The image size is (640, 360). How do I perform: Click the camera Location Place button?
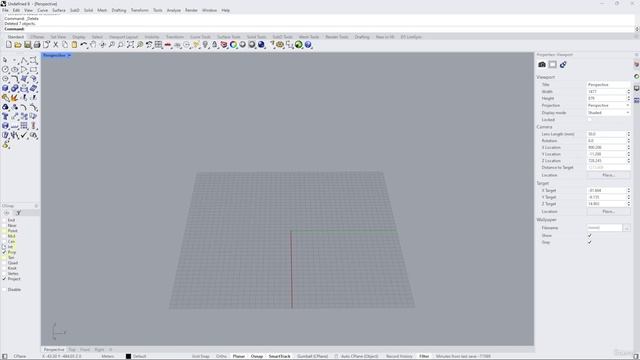point(608,175)
